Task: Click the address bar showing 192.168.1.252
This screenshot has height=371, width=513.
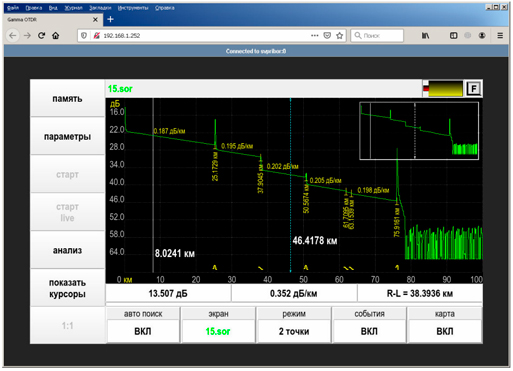Action: pyautogui.click(x=207, y=35)
